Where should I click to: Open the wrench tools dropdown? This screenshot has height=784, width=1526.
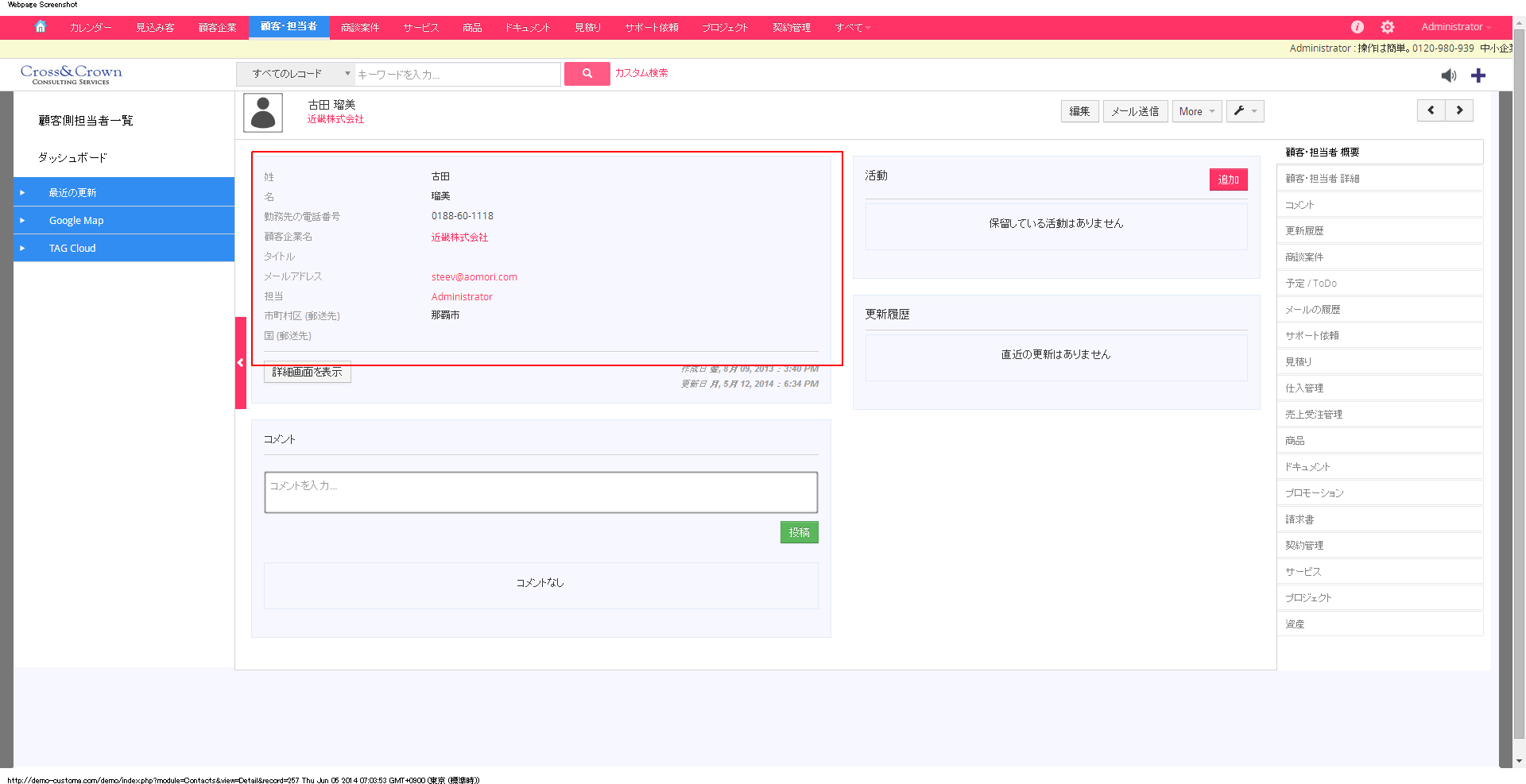point(1245,111)
